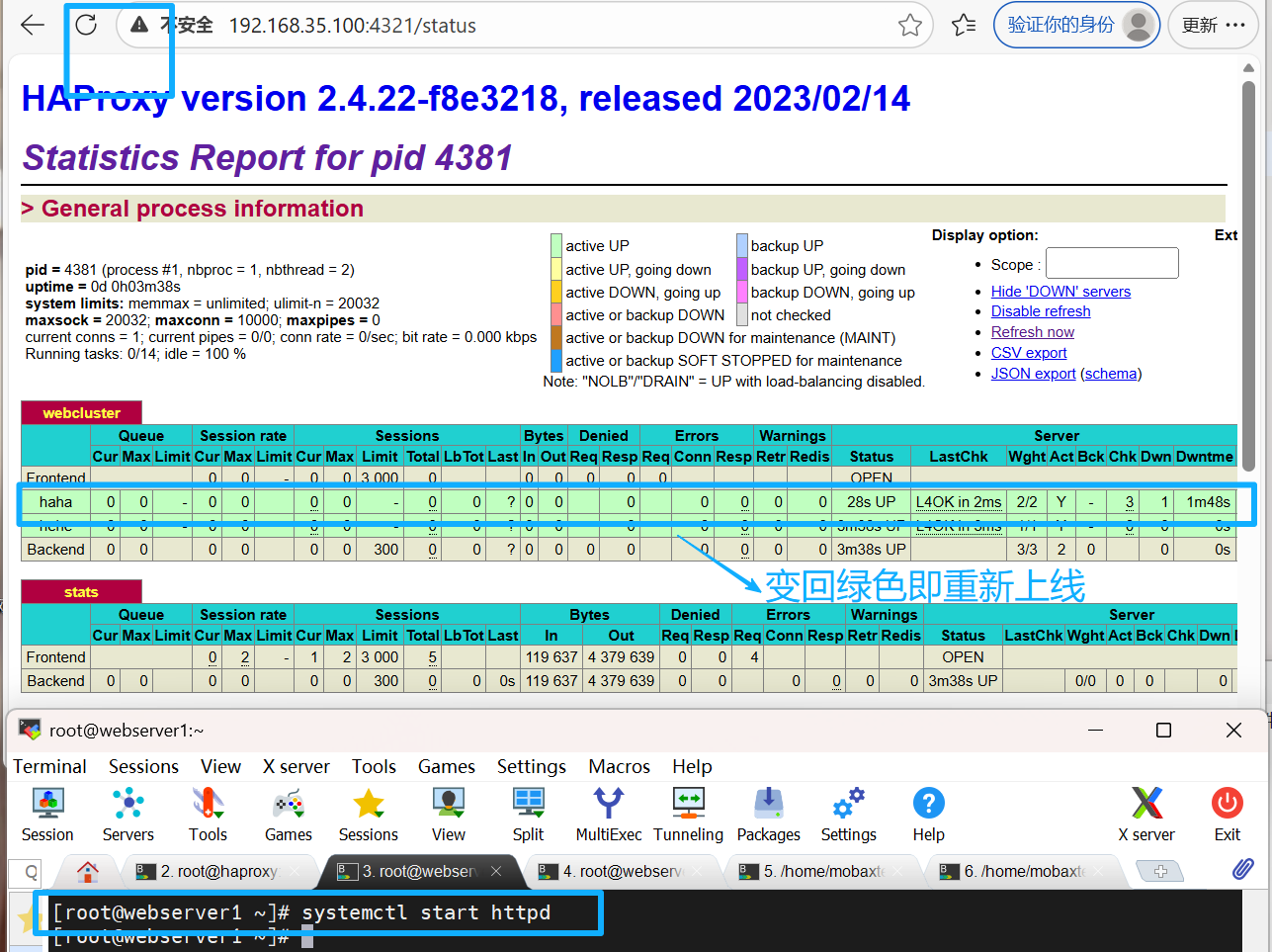Click the '28s UP' status cell
This screenshot has height=952, width=1272.
coord(871,502)
